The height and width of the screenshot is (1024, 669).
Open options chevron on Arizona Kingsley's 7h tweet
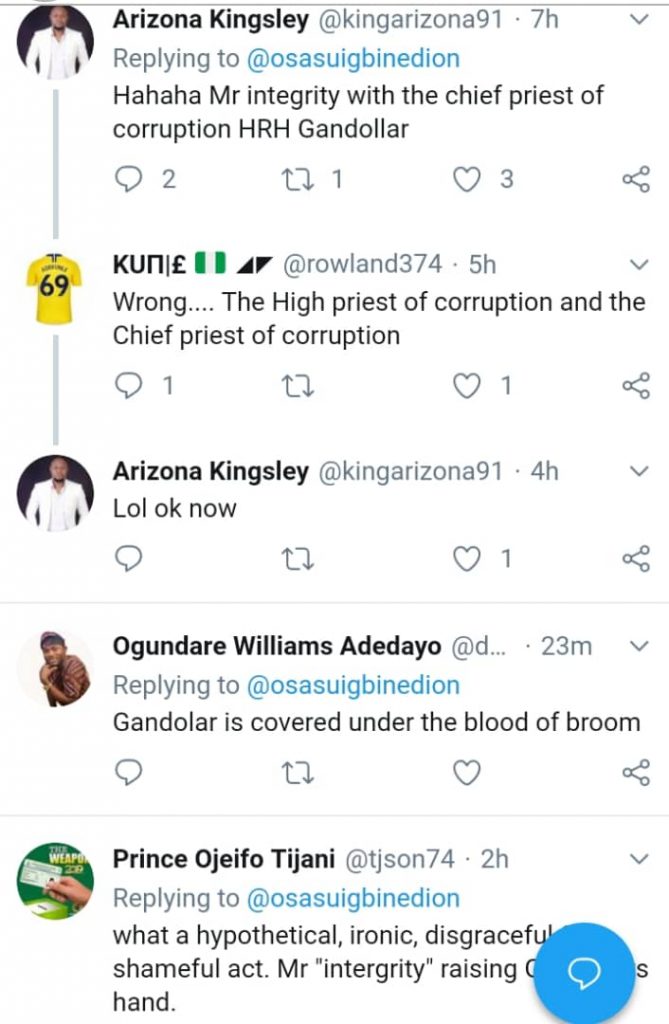[638, 20]
